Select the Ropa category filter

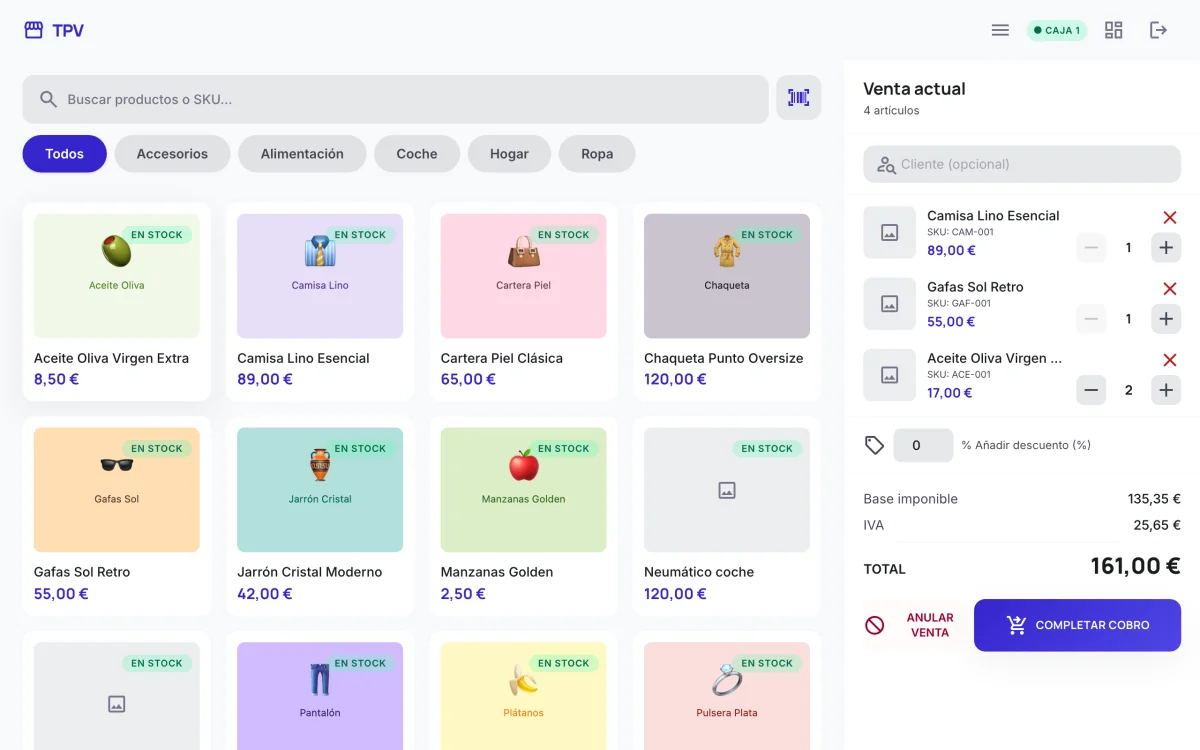click(597, 154)
